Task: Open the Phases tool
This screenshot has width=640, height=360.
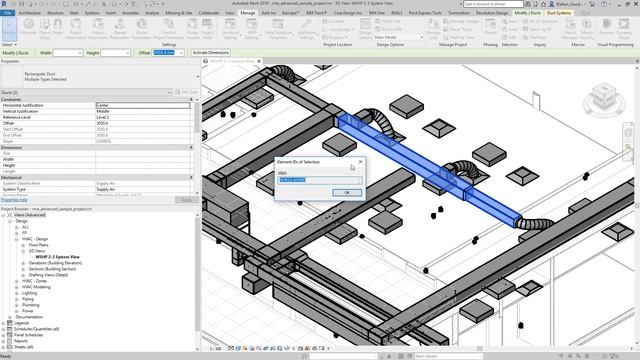Action: click(x=491, y=28)
